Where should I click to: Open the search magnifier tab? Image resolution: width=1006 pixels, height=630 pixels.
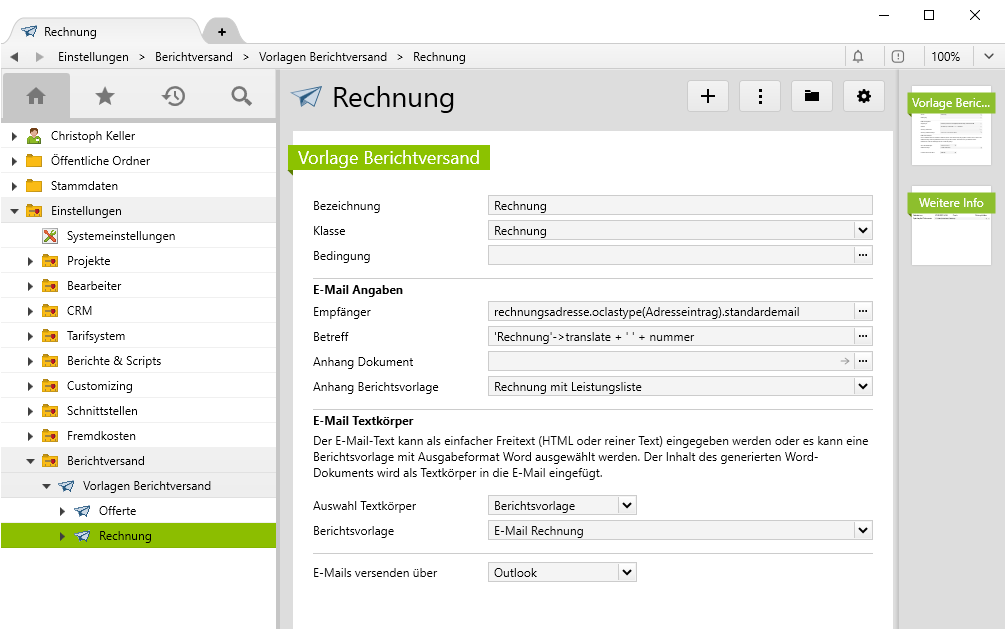[241, 96]
